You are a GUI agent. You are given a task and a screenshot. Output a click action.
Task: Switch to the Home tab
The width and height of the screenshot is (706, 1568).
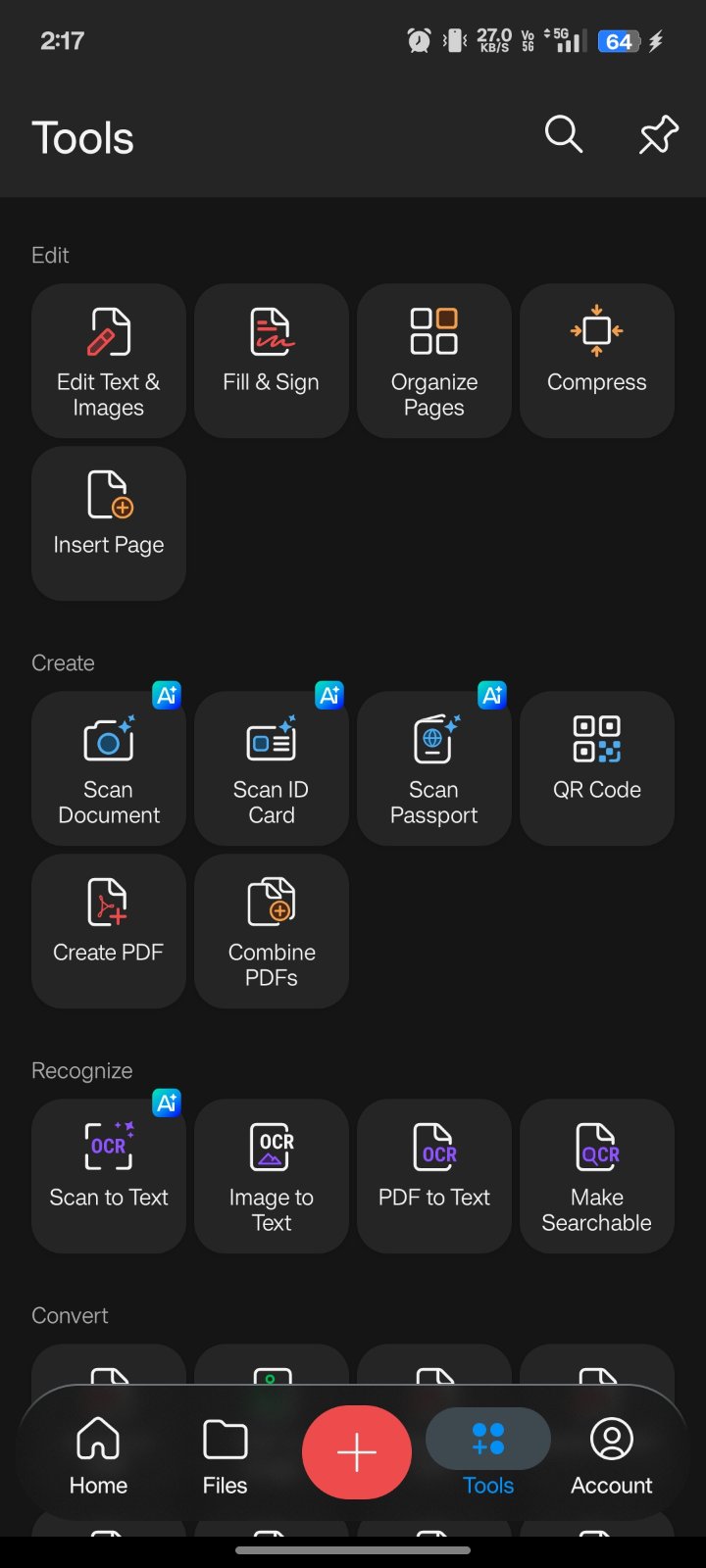click(98, 1454)
